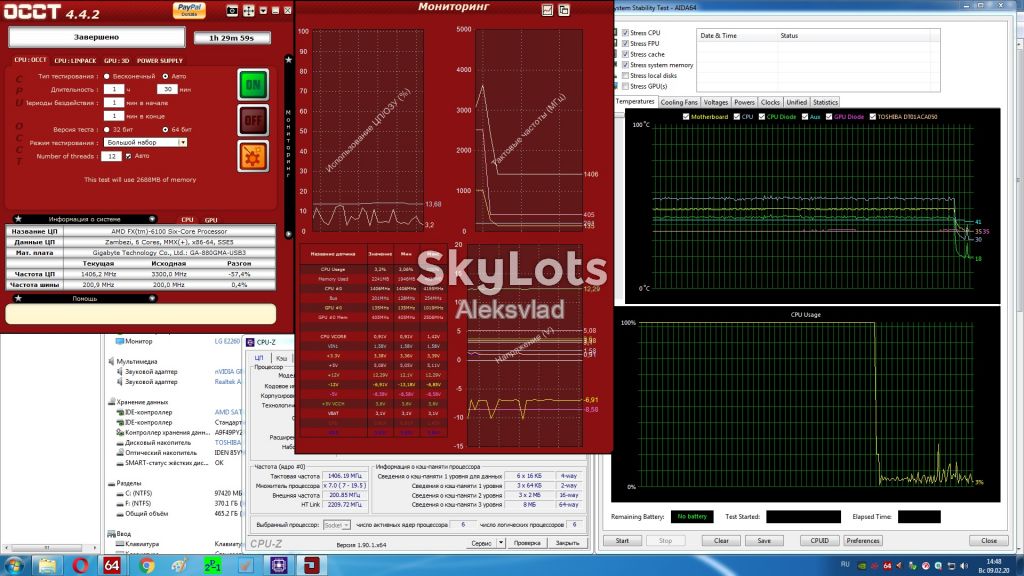Click the Number of threads input field
This screenshot has width=1024, height=576.
(112, 156)
